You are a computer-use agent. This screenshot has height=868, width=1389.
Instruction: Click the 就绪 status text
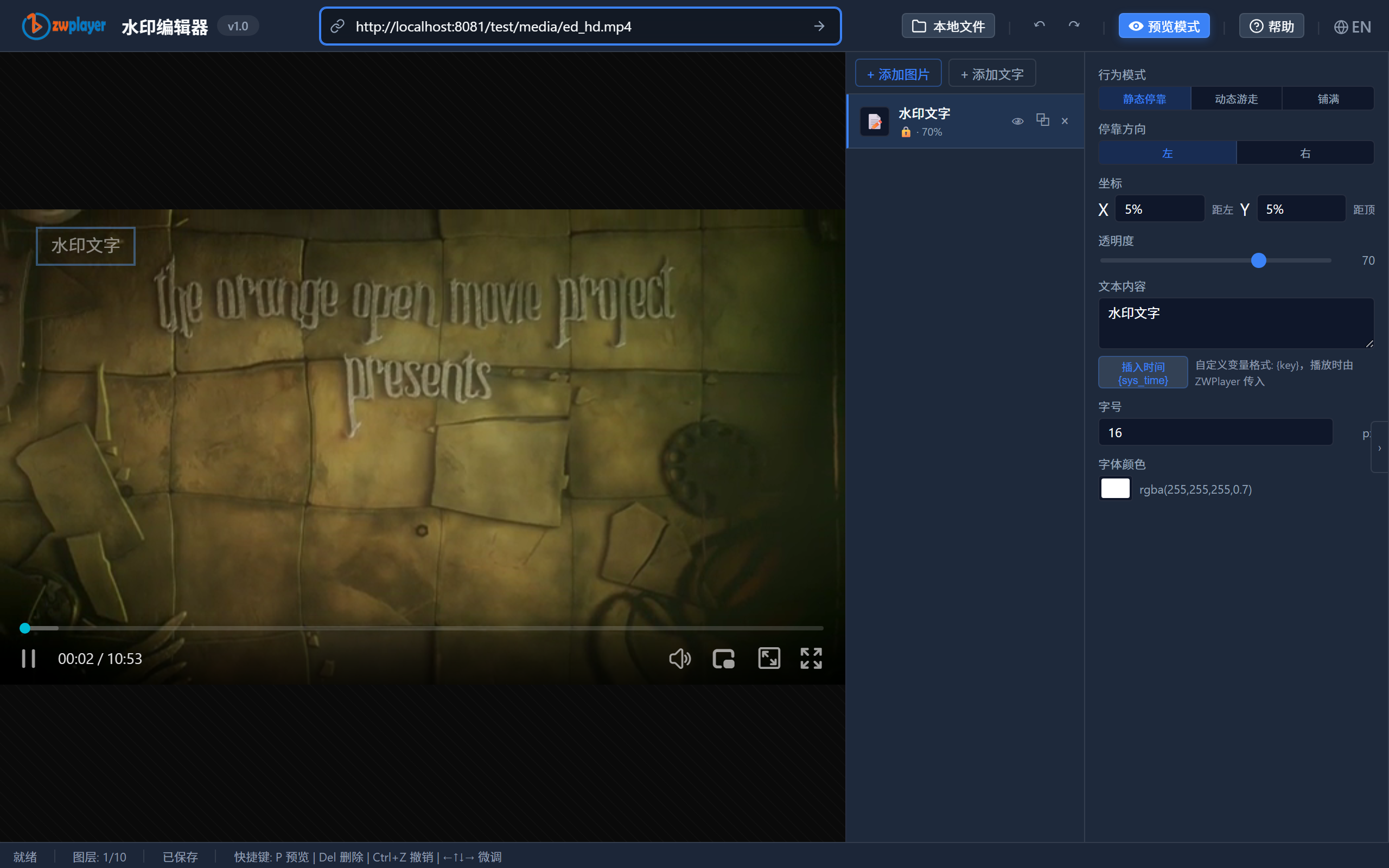pyautogui.click(x=26, y=857)
